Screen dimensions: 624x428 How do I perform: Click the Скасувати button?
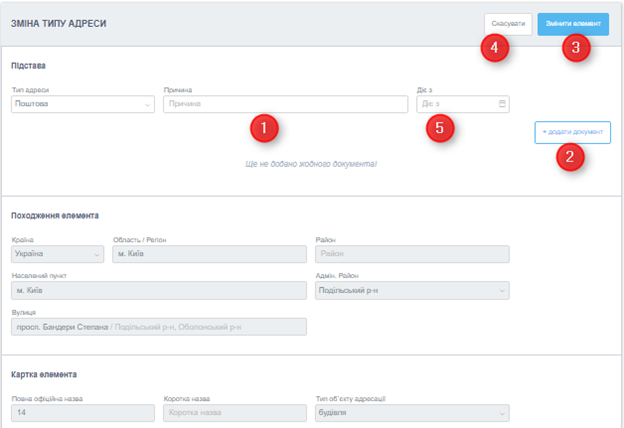click(x=507, y=24)
